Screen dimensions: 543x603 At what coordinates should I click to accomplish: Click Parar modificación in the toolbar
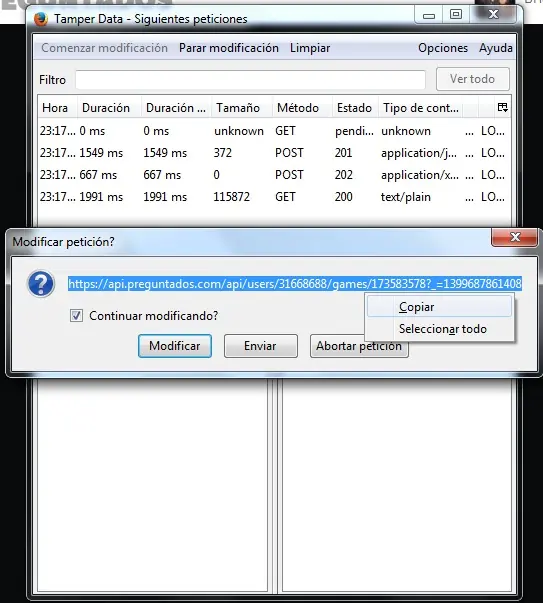tap(229, 48)
